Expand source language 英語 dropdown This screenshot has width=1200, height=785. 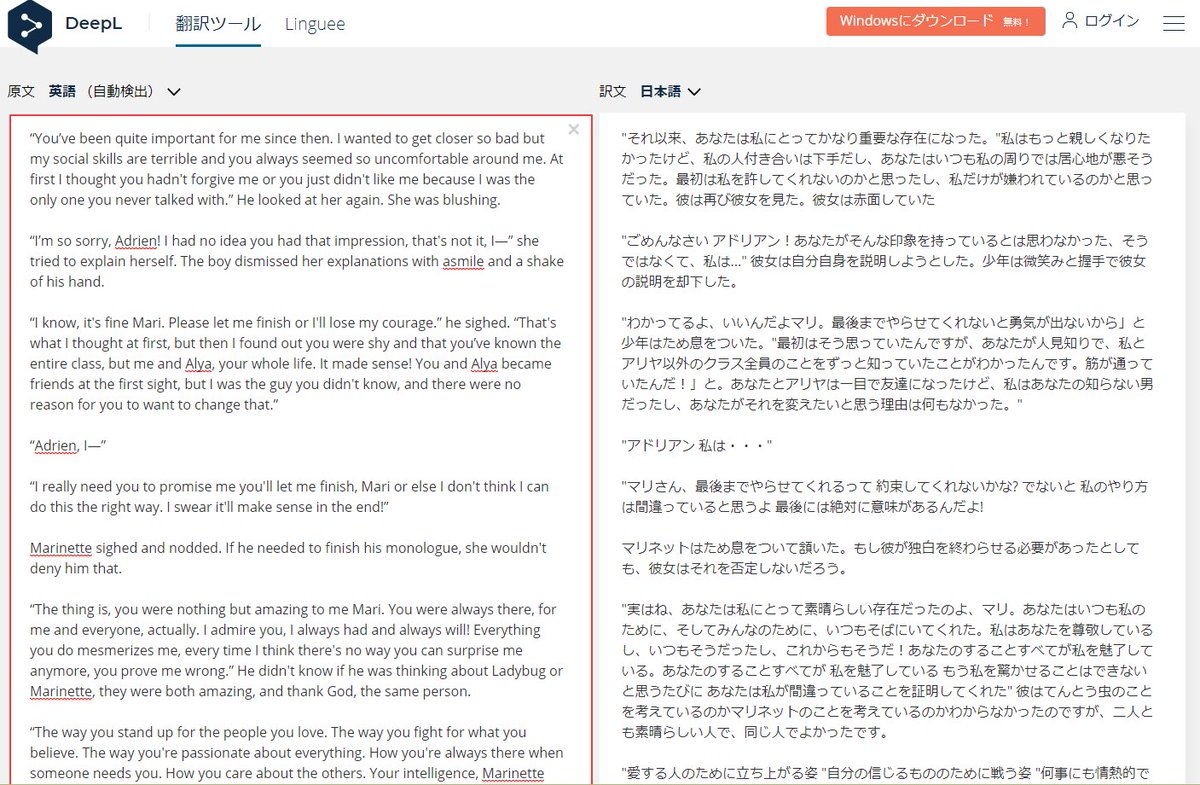click(x=115, y=91)
